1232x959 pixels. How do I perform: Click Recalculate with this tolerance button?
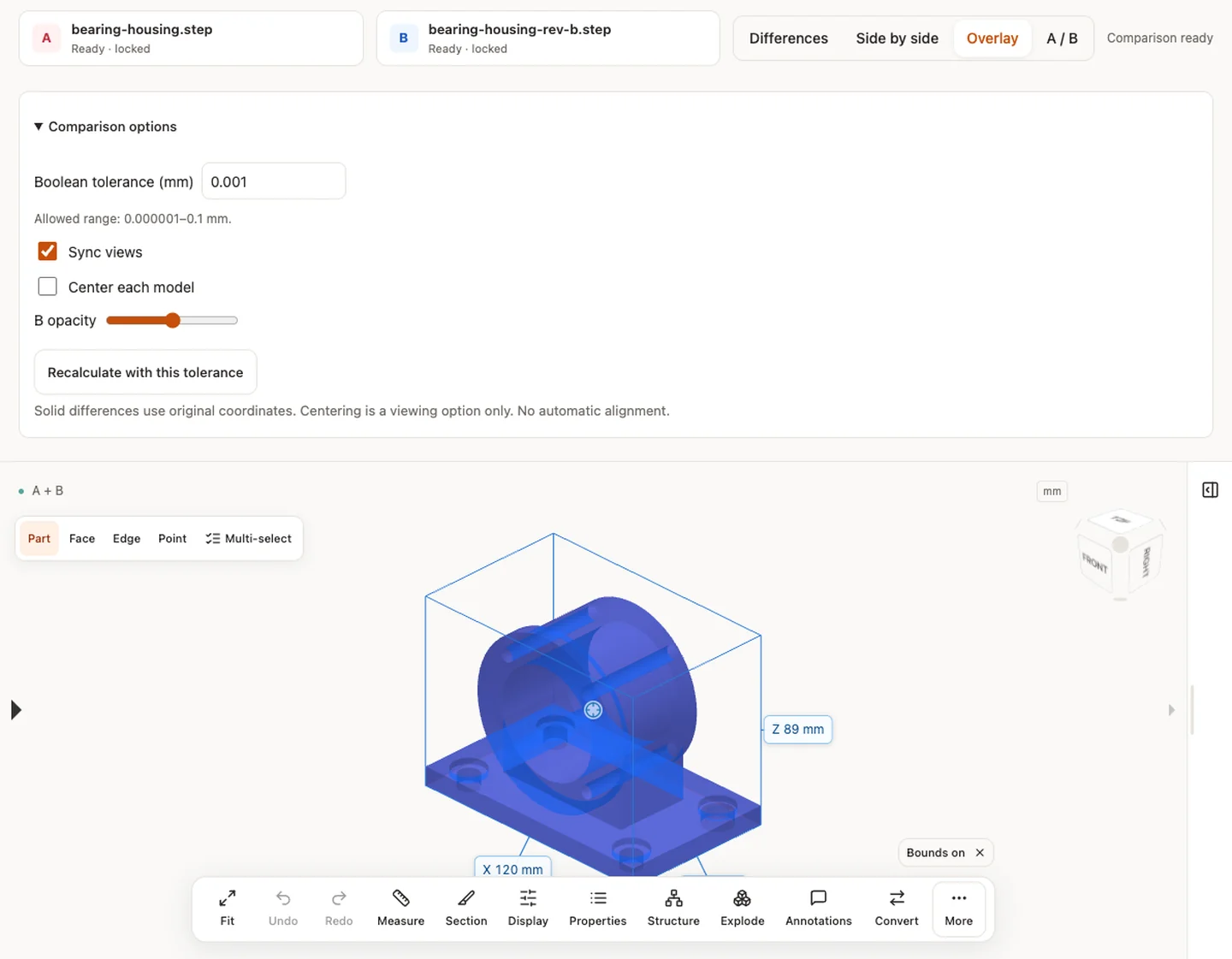[x=145, y=372]
